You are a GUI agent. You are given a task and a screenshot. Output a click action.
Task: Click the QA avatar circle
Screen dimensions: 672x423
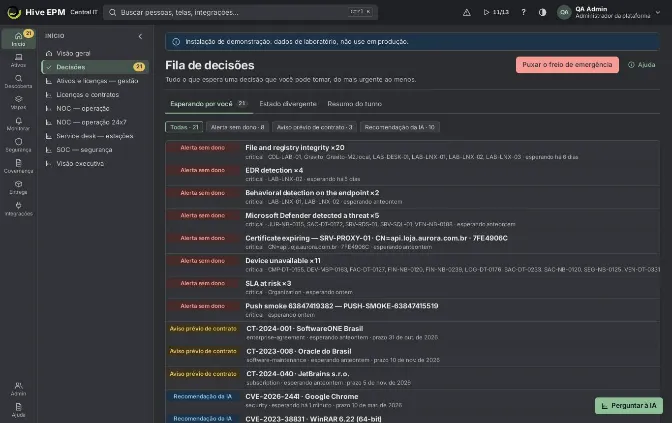(x=564, y=12)
